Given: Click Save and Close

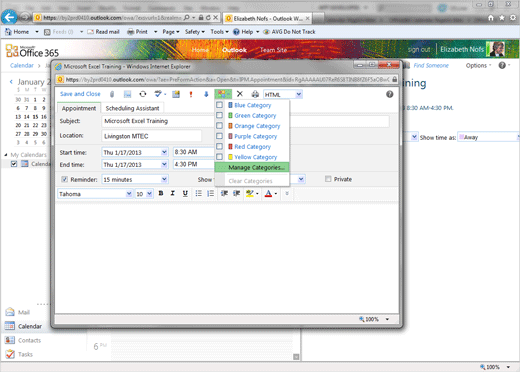Looking at the screenshot, I should click(80, 94).
